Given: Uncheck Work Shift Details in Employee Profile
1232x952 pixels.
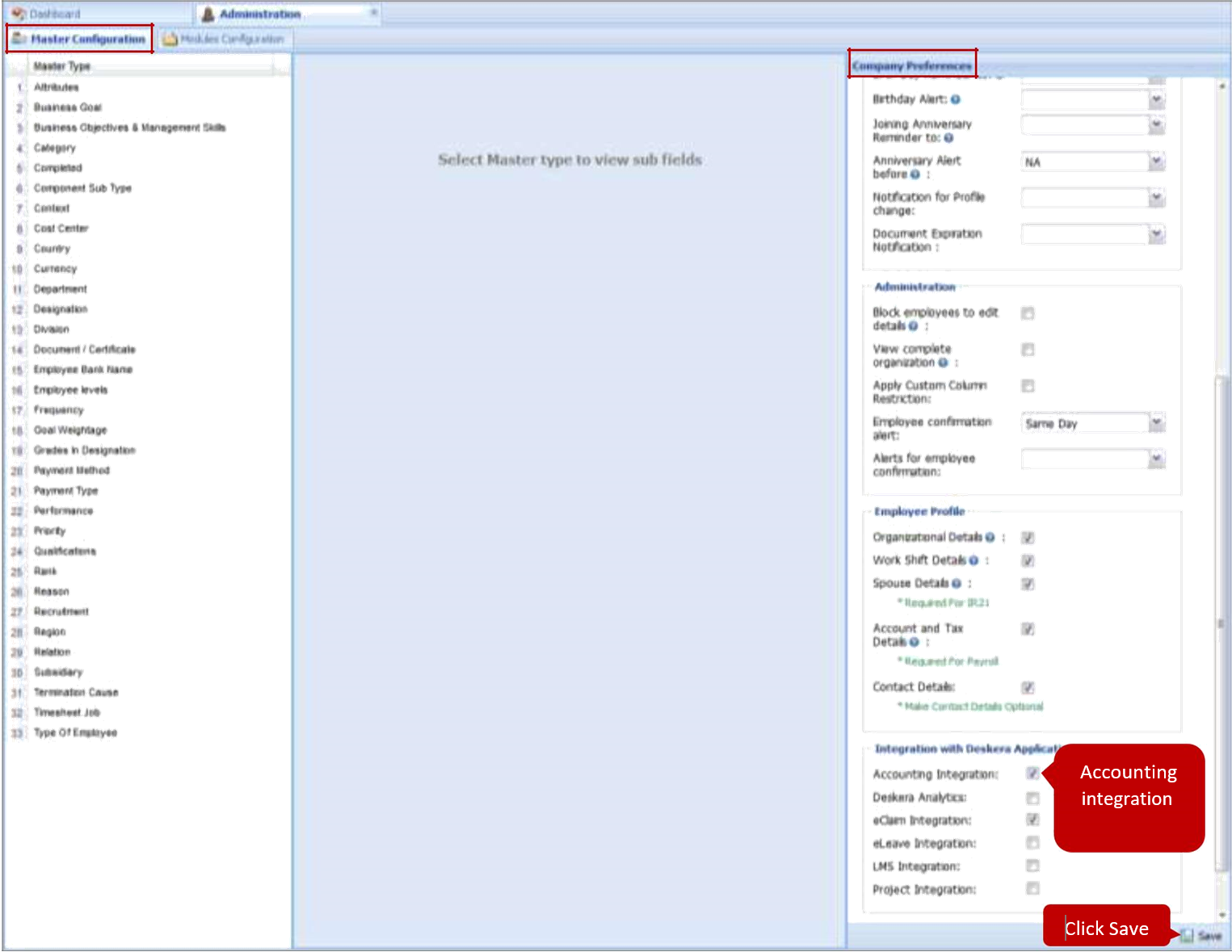Looking at the screenshot, I should (1028, 560).
